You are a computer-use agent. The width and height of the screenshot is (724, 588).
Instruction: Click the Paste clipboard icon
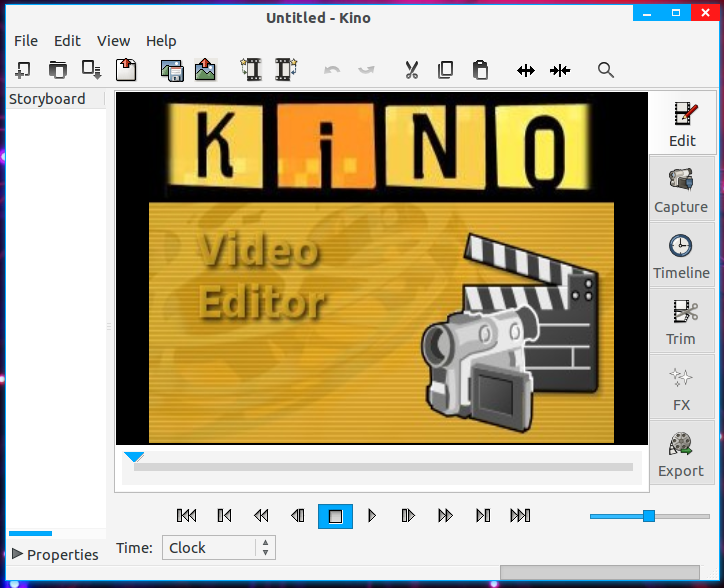(x=480, y=70)
